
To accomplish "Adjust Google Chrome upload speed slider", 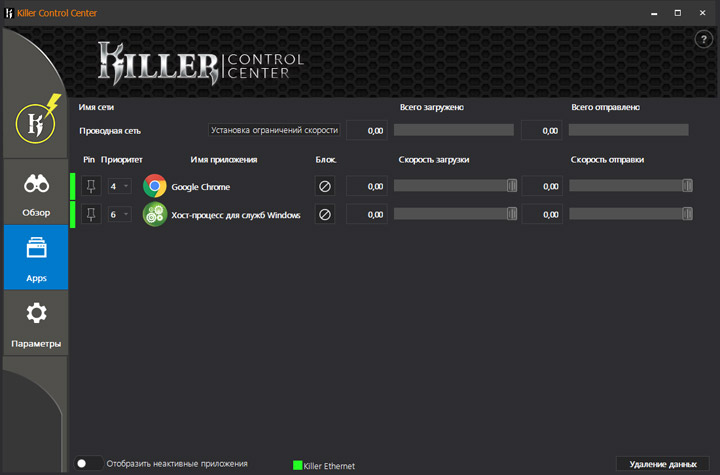I will [687, 186].
